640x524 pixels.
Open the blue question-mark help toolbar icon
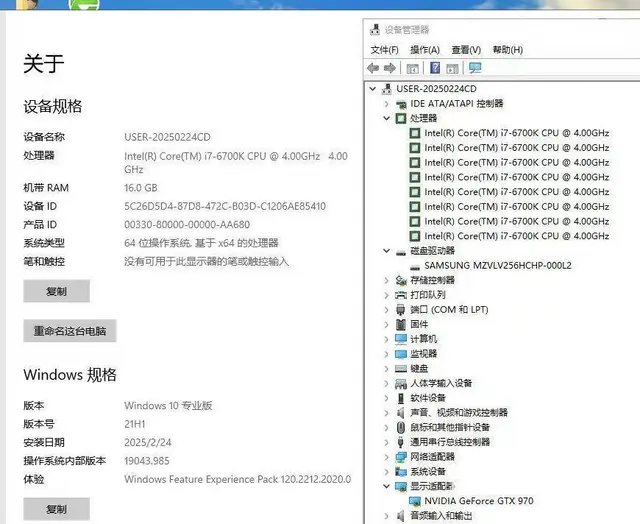pyautogui.click(x=435, y=68)
